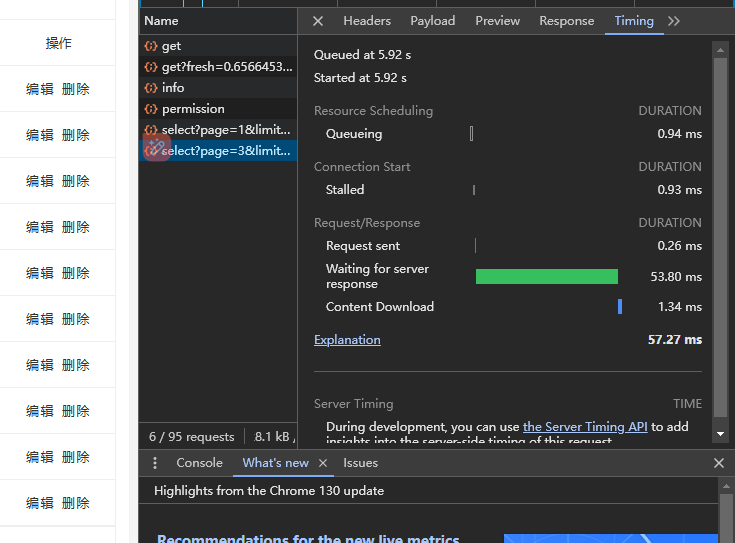735x543 pixels.
Task: Click the JSON icon beside 'get'
Action: click(150, 46)
